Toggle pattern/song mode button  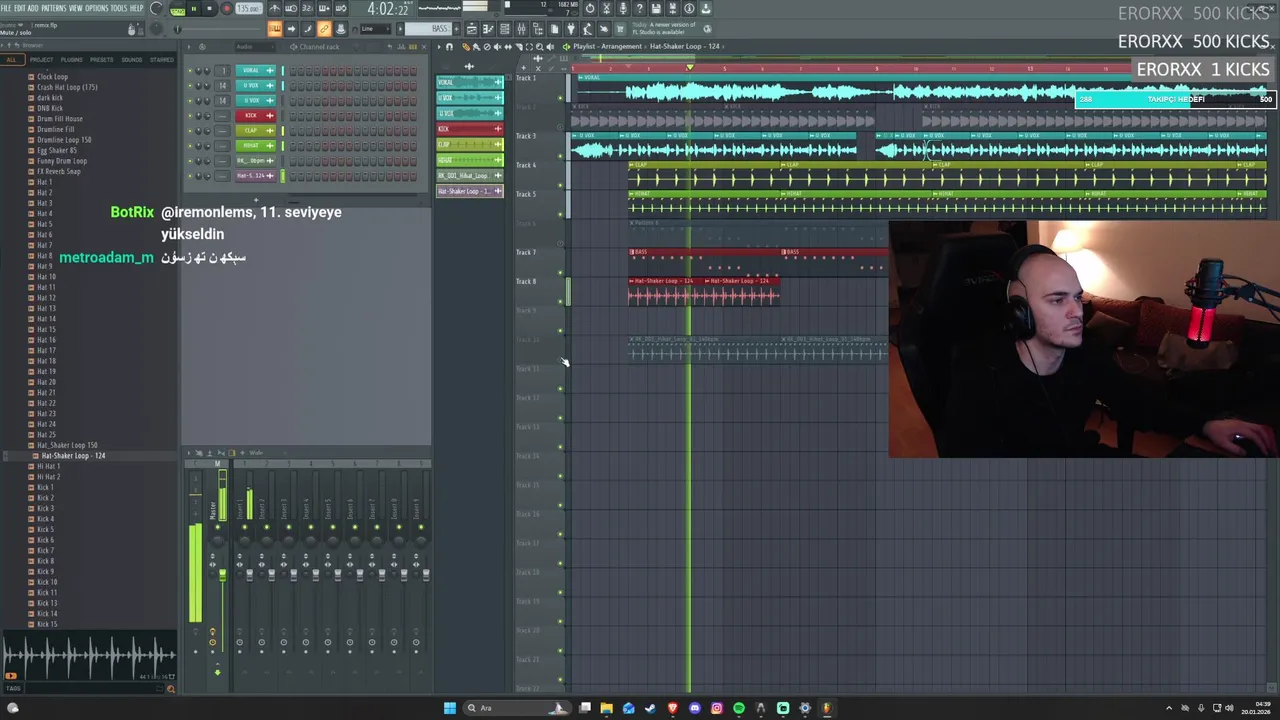(x=178, y=9)
